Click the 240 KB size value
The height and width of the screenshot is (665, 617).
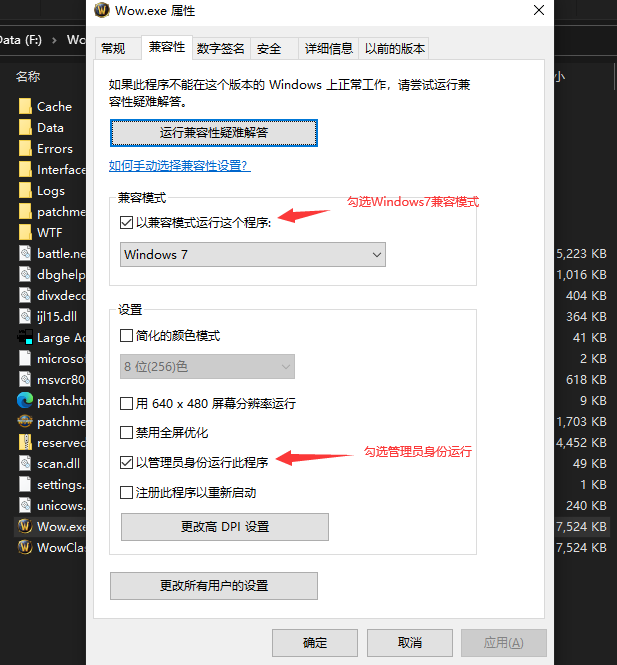point(586,506)
